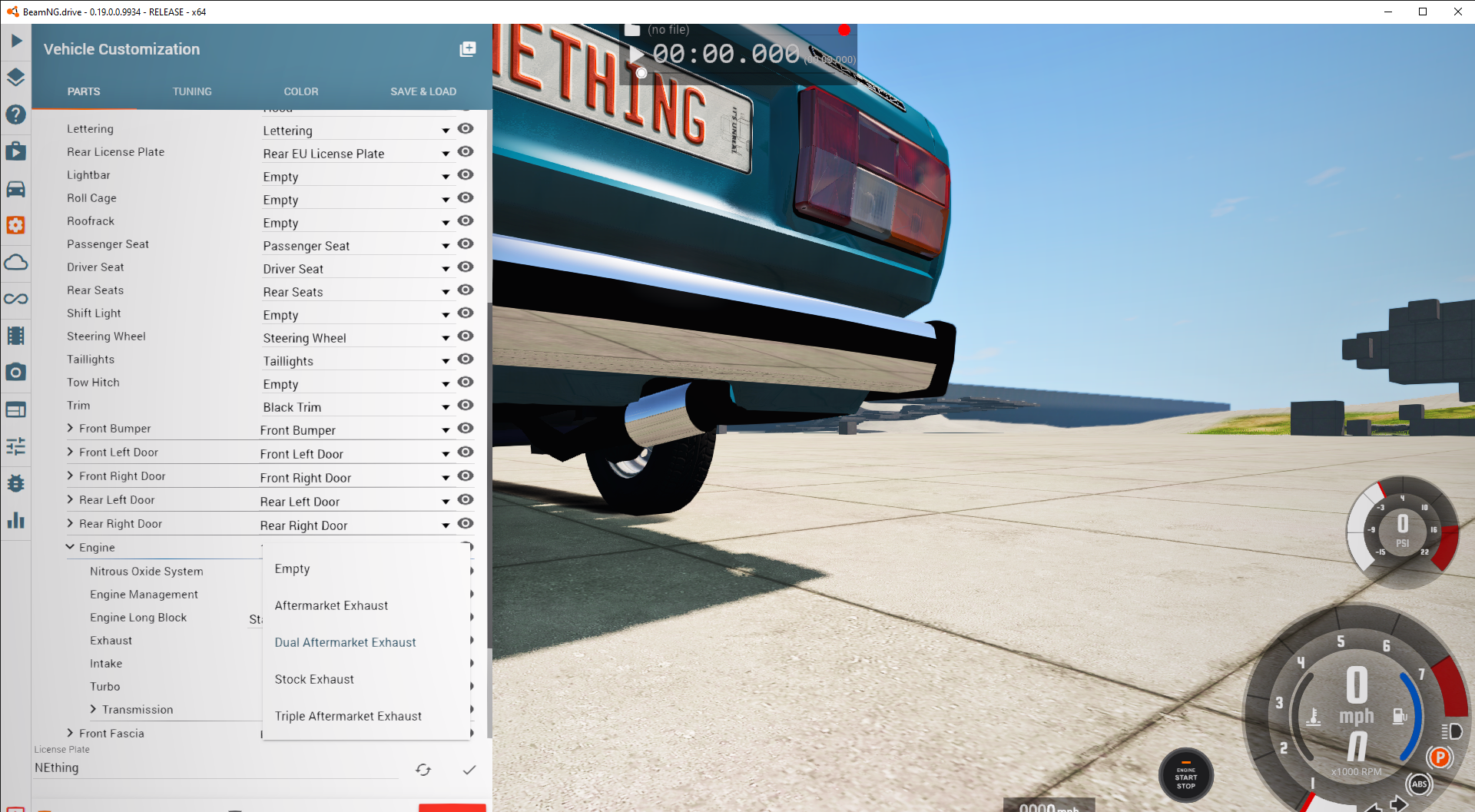Pop out the Vehicle Customization window icon
The height and width of the screenshot is (812, 1475).
coord(467,49)
